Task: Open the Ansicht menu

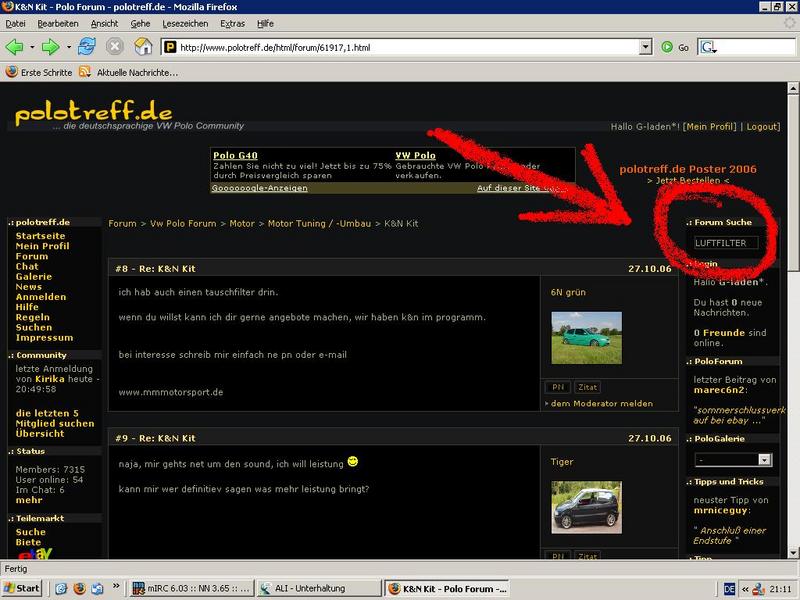Action: tap(104, 23)
